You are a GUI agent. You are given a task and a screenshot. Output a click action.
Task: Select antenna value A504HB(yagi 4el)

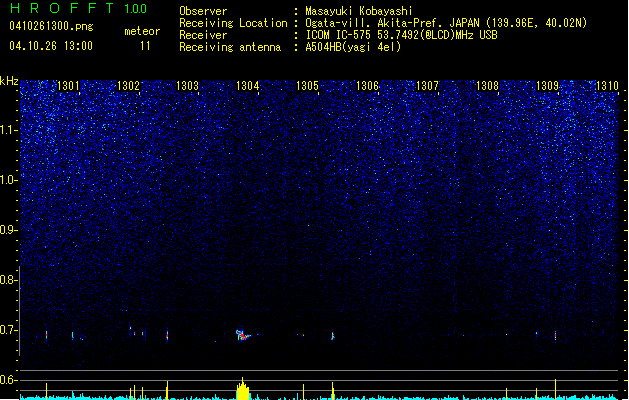tap(353, 47)
